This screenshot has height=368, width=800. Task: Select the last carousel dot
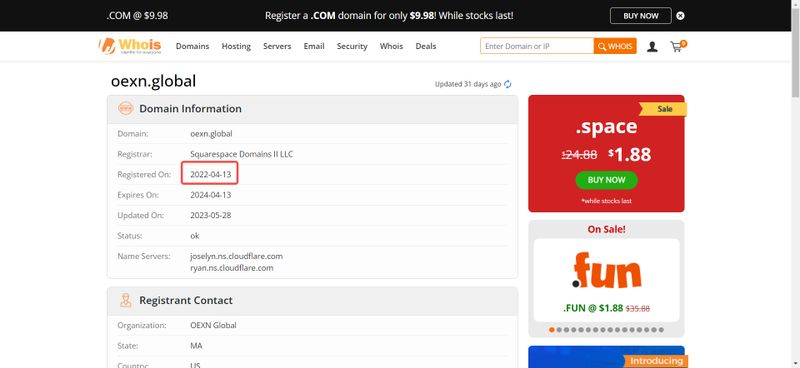click(661, 330)
